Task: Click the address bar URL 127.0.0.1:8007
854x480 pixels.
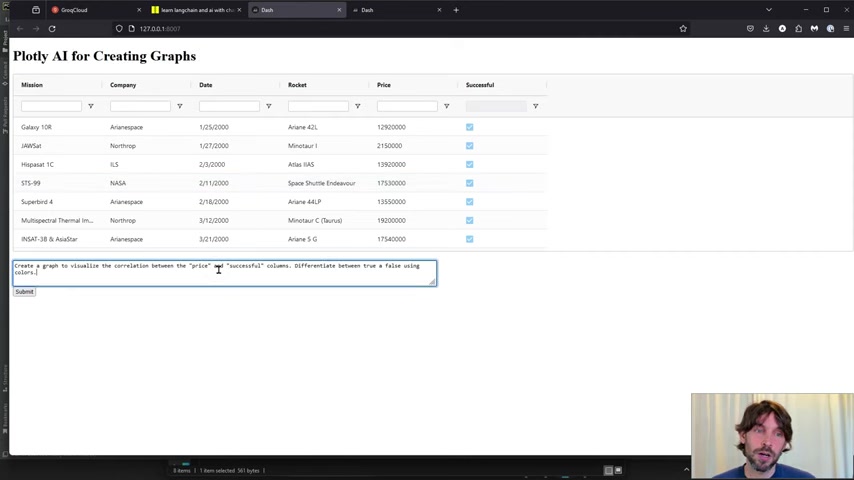Action: click(x=160, y=29)
